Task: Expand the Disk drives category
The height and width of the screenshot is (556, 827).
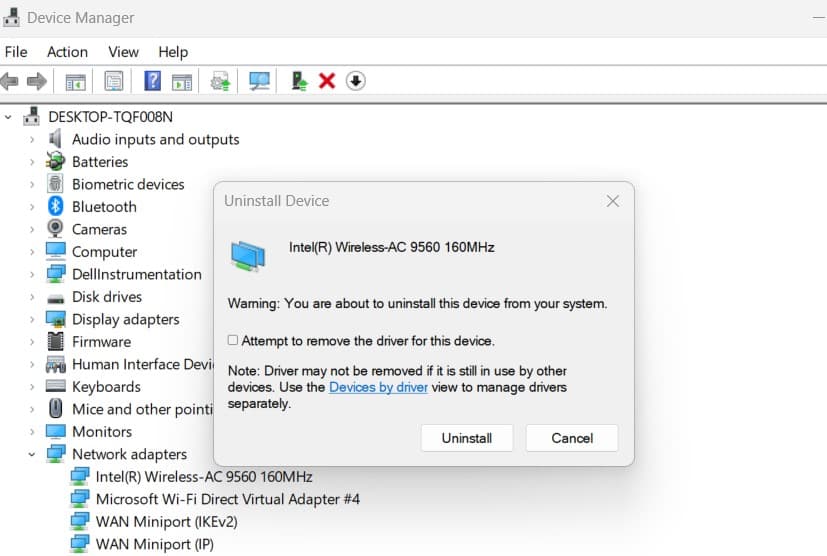Action: [x=32, y=297]
